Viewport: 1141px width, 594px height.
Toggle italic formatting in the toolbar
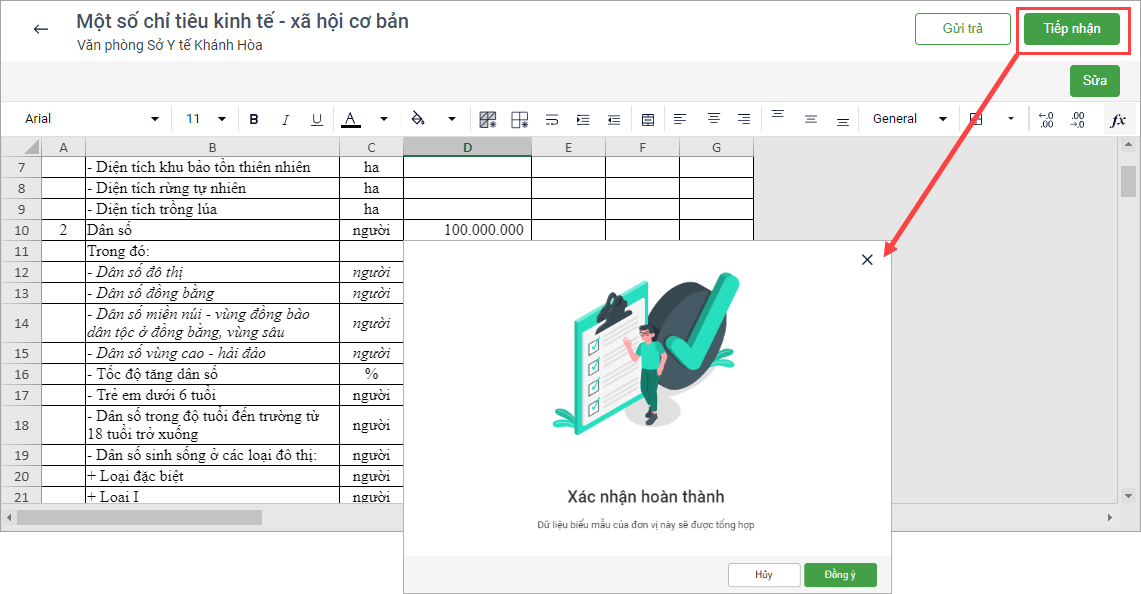click(x=285, y=119)
